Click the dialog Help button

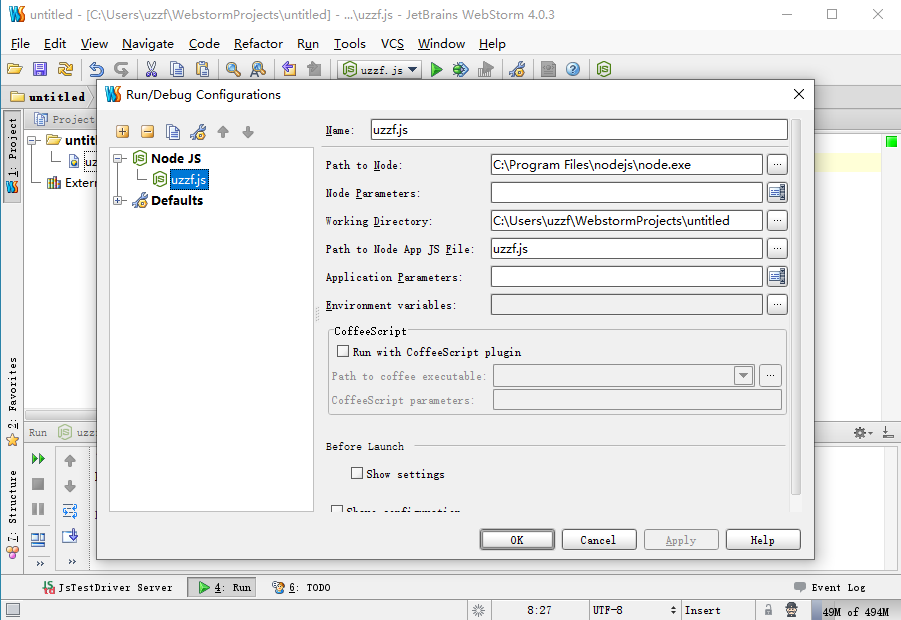pos(763,540)
